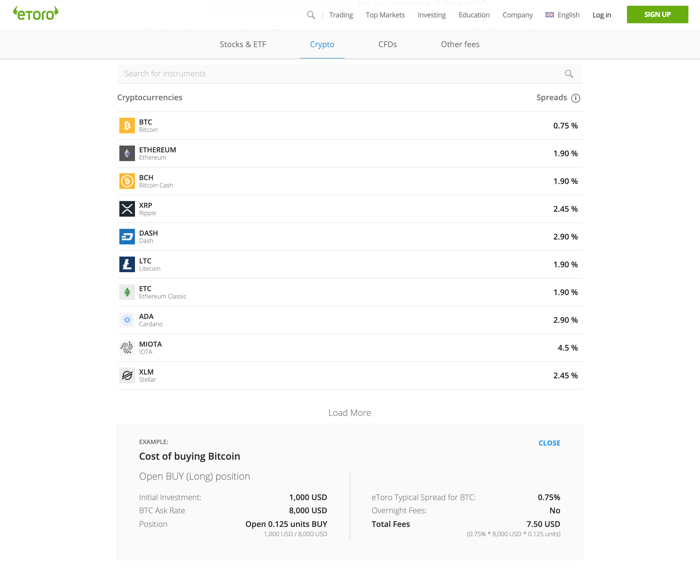Click the XRP row name

145,205
